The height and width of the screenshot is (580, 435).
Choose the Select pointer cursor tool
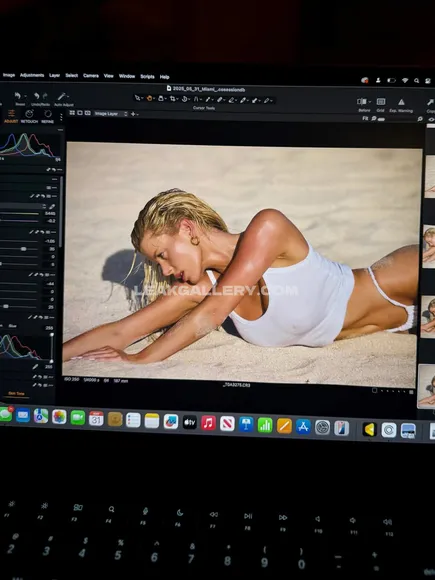click(137, 98)
